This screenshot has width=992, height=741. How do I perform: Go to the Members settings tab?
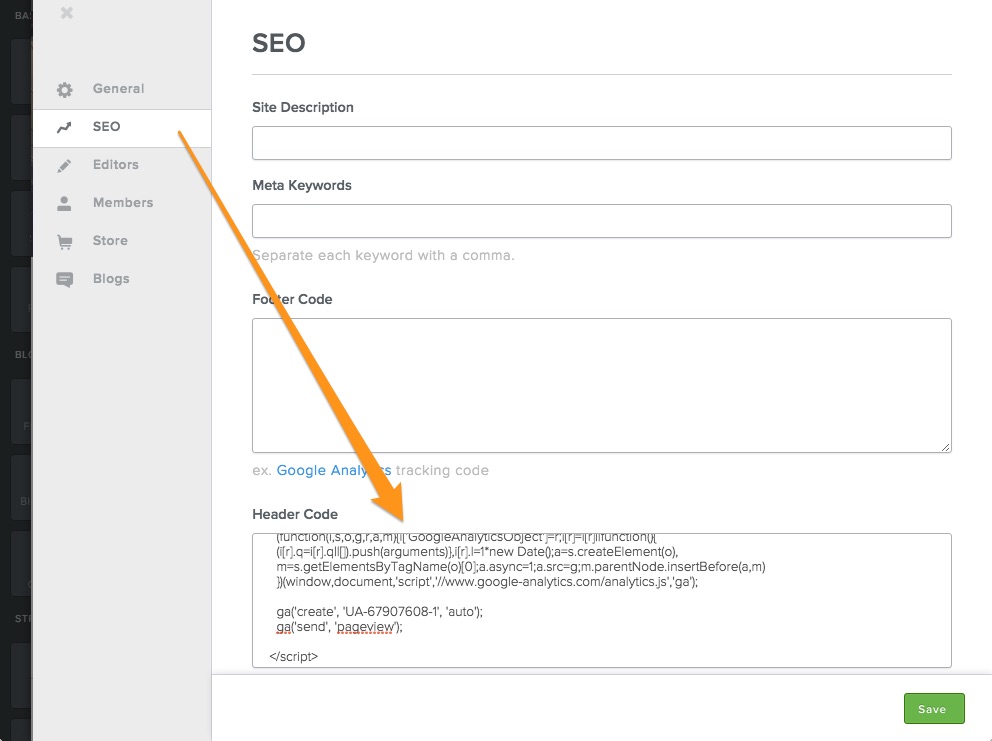tap(122, 202)
